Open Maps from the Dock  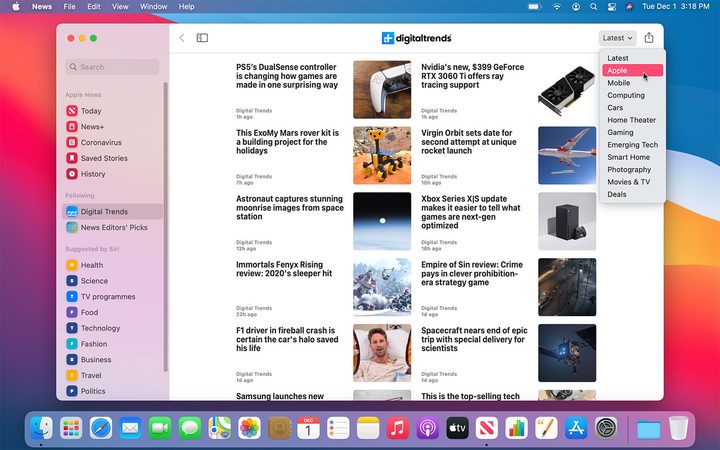[219, 429]
